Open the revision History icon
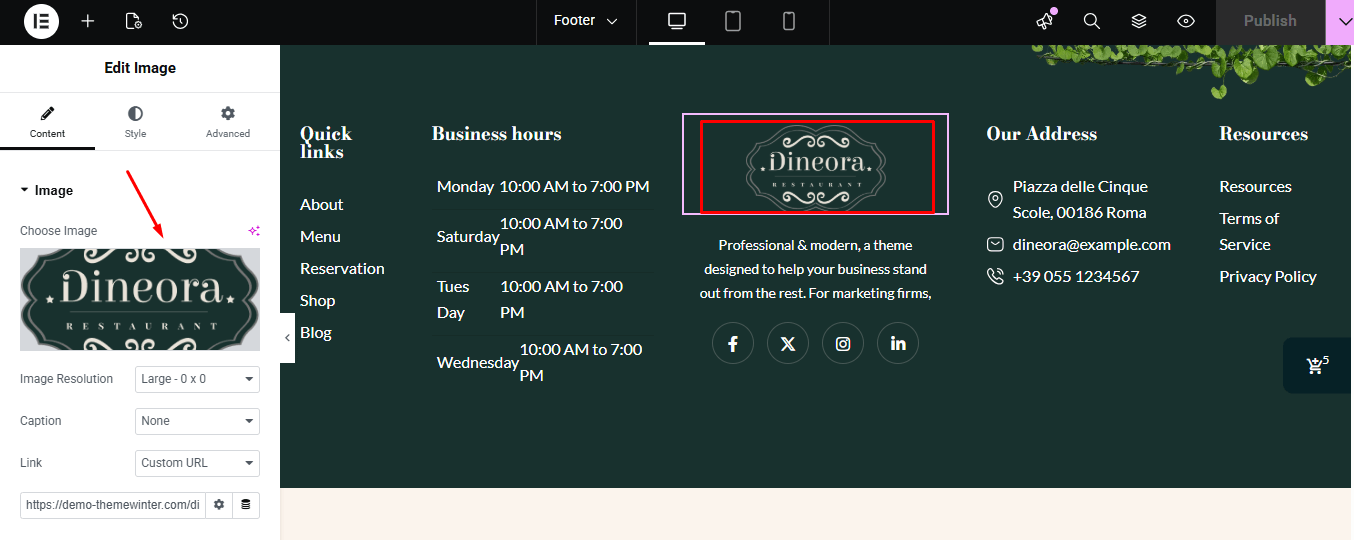 (180, 21)
